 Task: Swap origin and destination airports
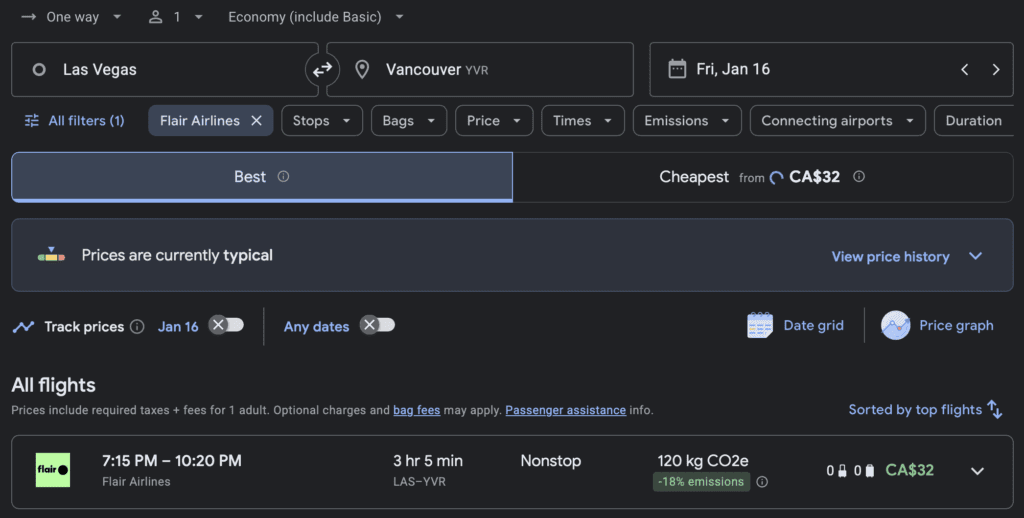pyautogui.click(x=322, y=70)
